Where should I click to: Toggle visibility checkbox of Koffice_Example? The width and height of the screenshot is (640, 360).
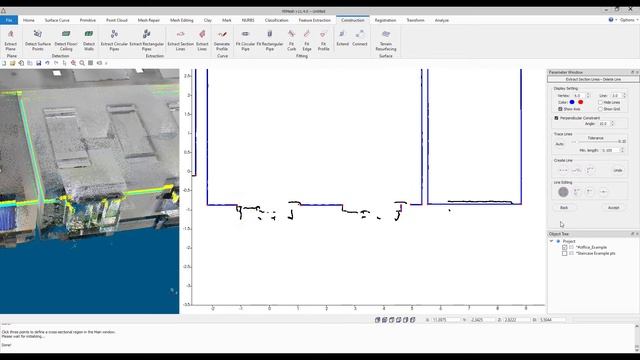[x=564, y=247]
